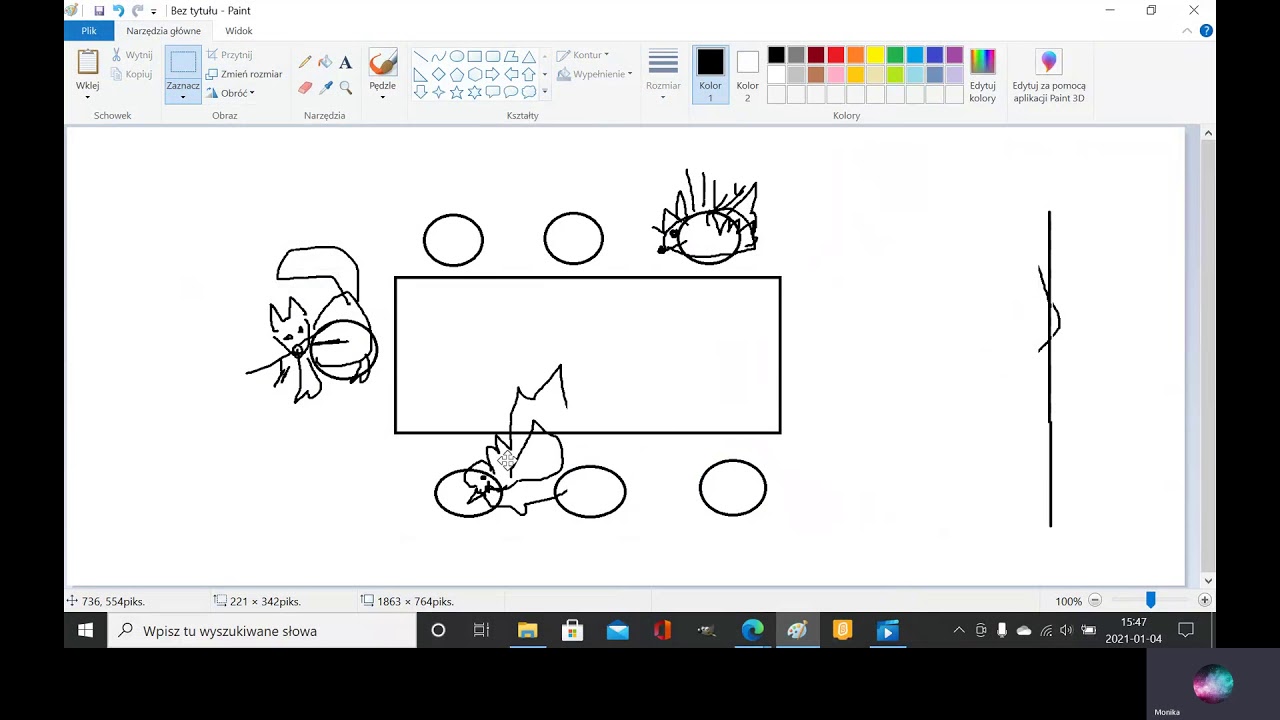
Task: Choose the Hexagon shape
Action: [474, 74]
